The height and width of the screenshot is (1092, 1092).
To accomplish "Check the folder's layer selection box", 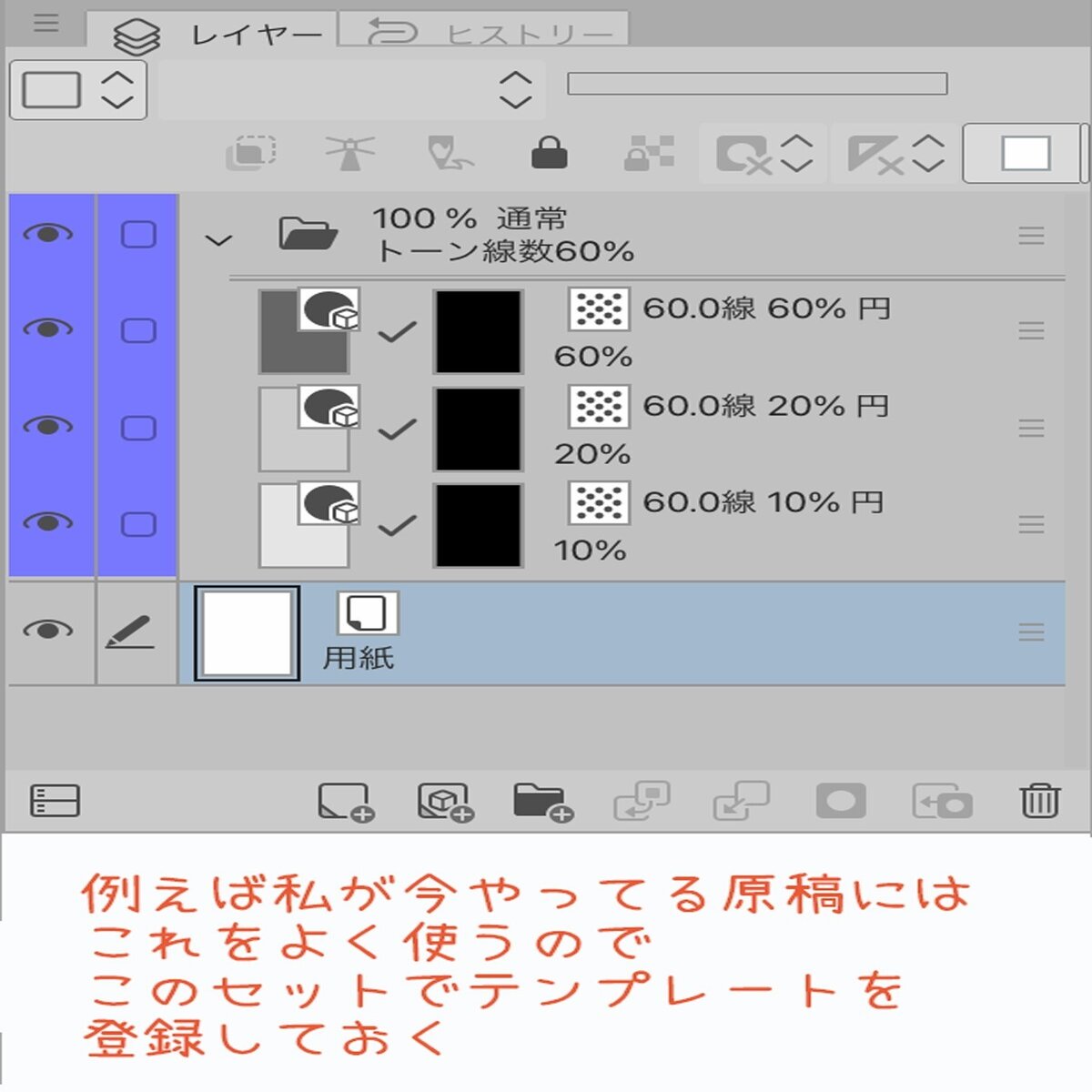I will coord(138,235).
